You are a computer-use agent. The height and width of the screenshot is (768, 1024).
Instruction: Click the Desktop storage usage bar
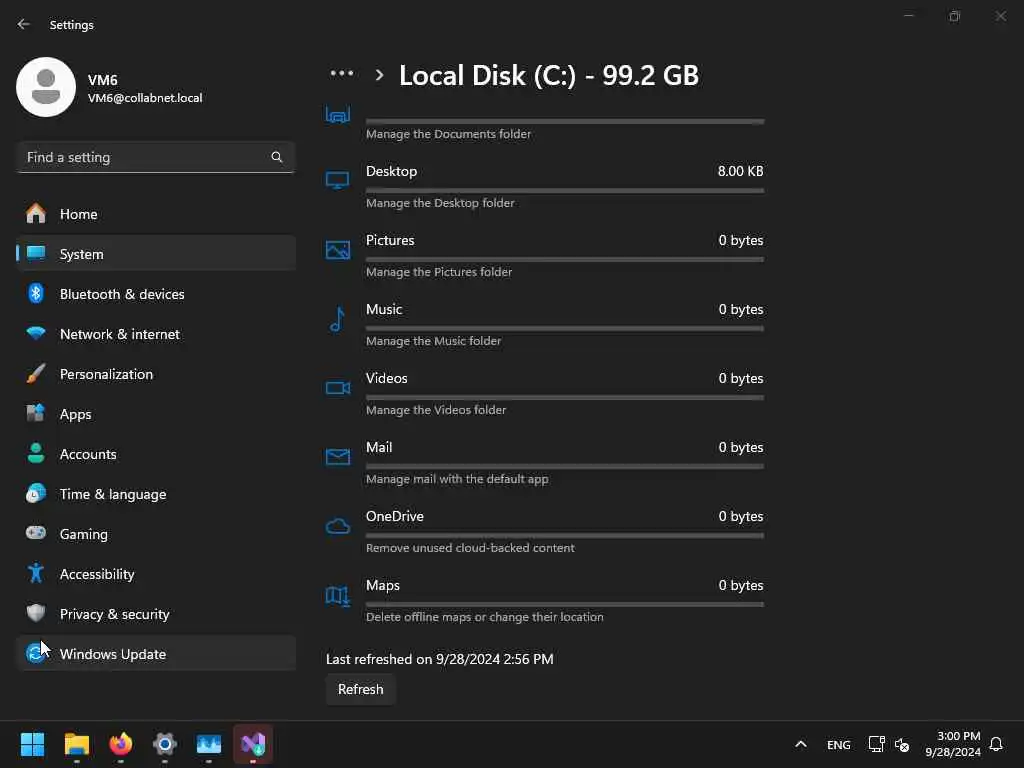tap(564, 190)
